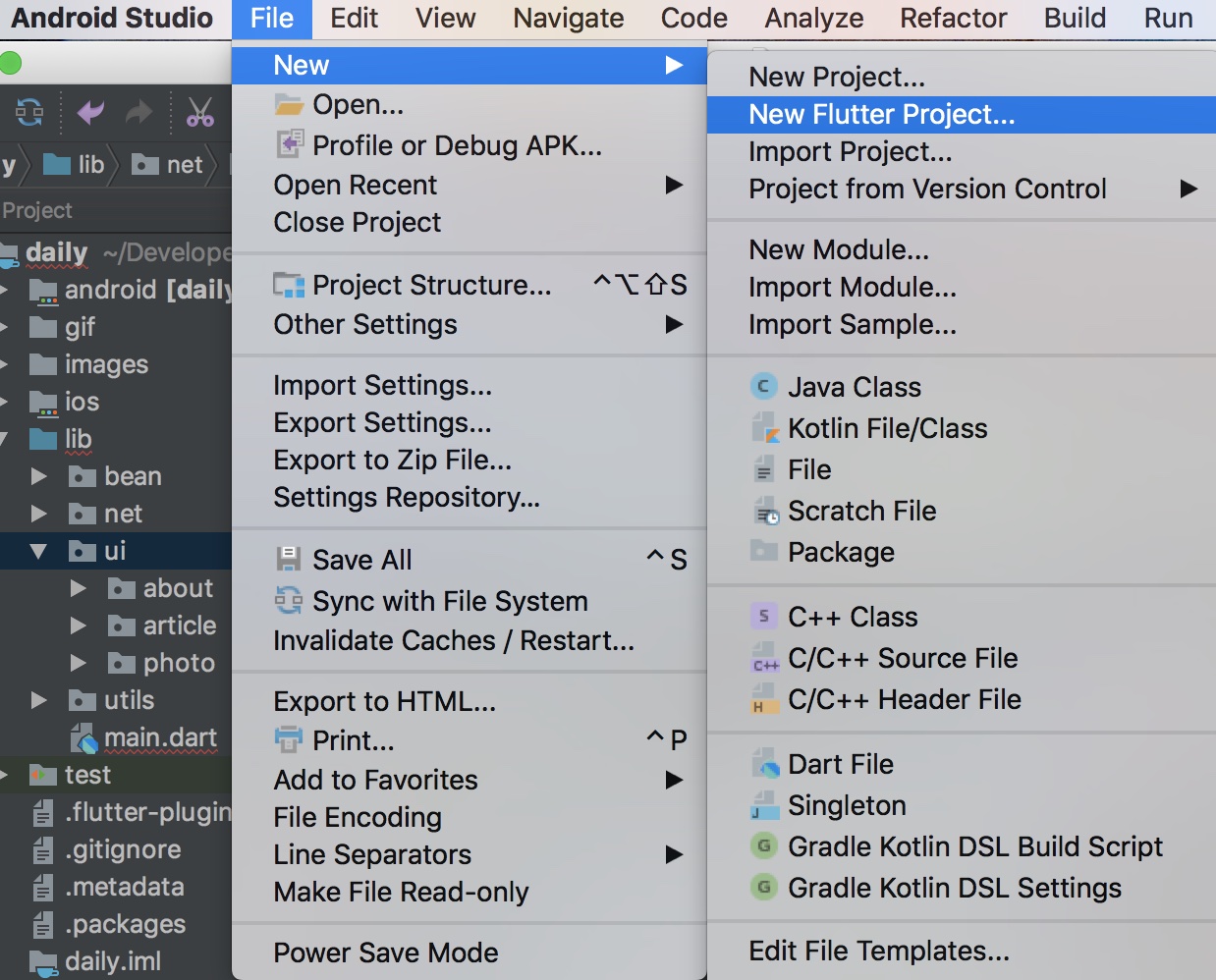Click the Kotlin File/Class icon

pos(765,427)
